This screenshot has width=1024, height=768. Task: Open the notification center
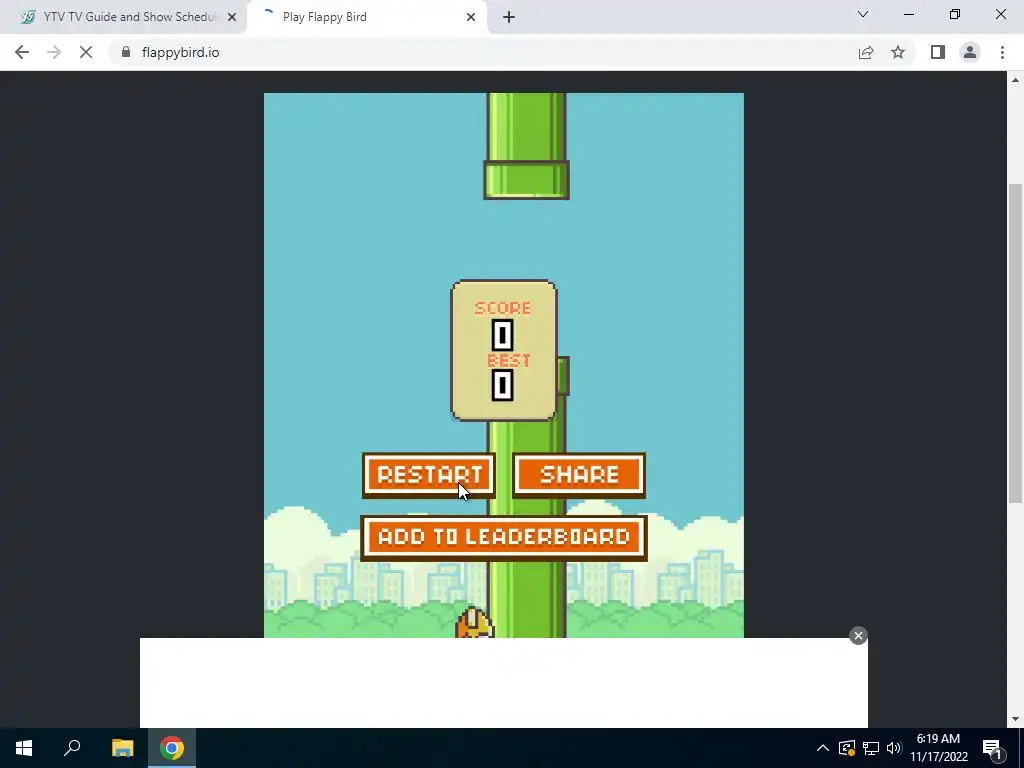tap(993, 748)
